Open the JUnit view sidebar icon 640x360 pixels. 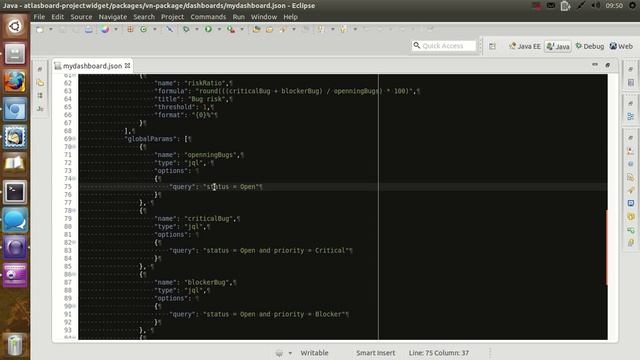click(40, 109)
